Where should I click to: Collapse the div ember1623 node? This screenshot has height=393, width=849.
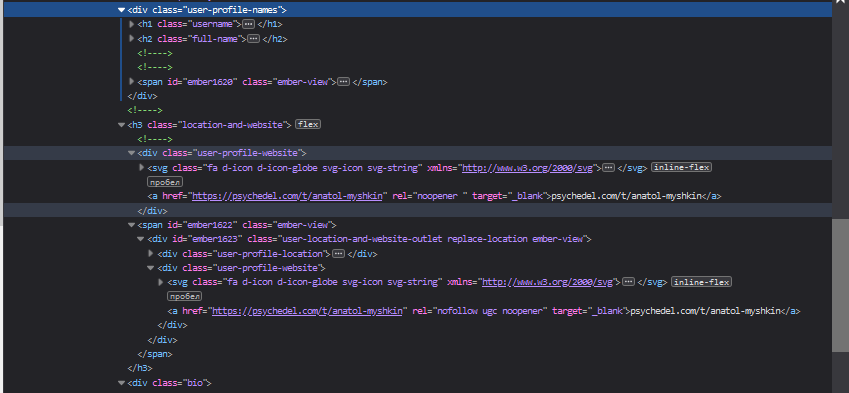click(x=141, y=239)
